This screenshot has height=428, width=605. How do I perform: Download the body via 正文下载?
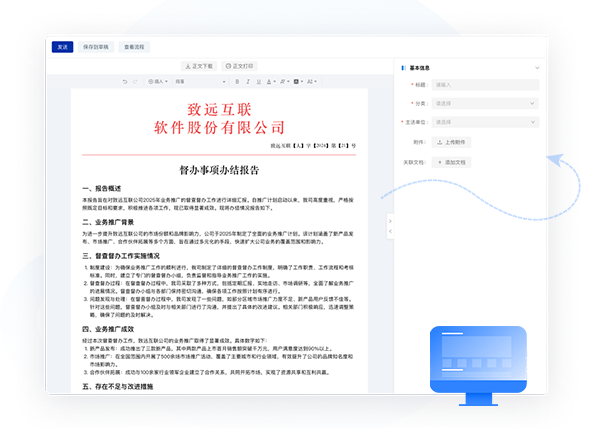199,66
